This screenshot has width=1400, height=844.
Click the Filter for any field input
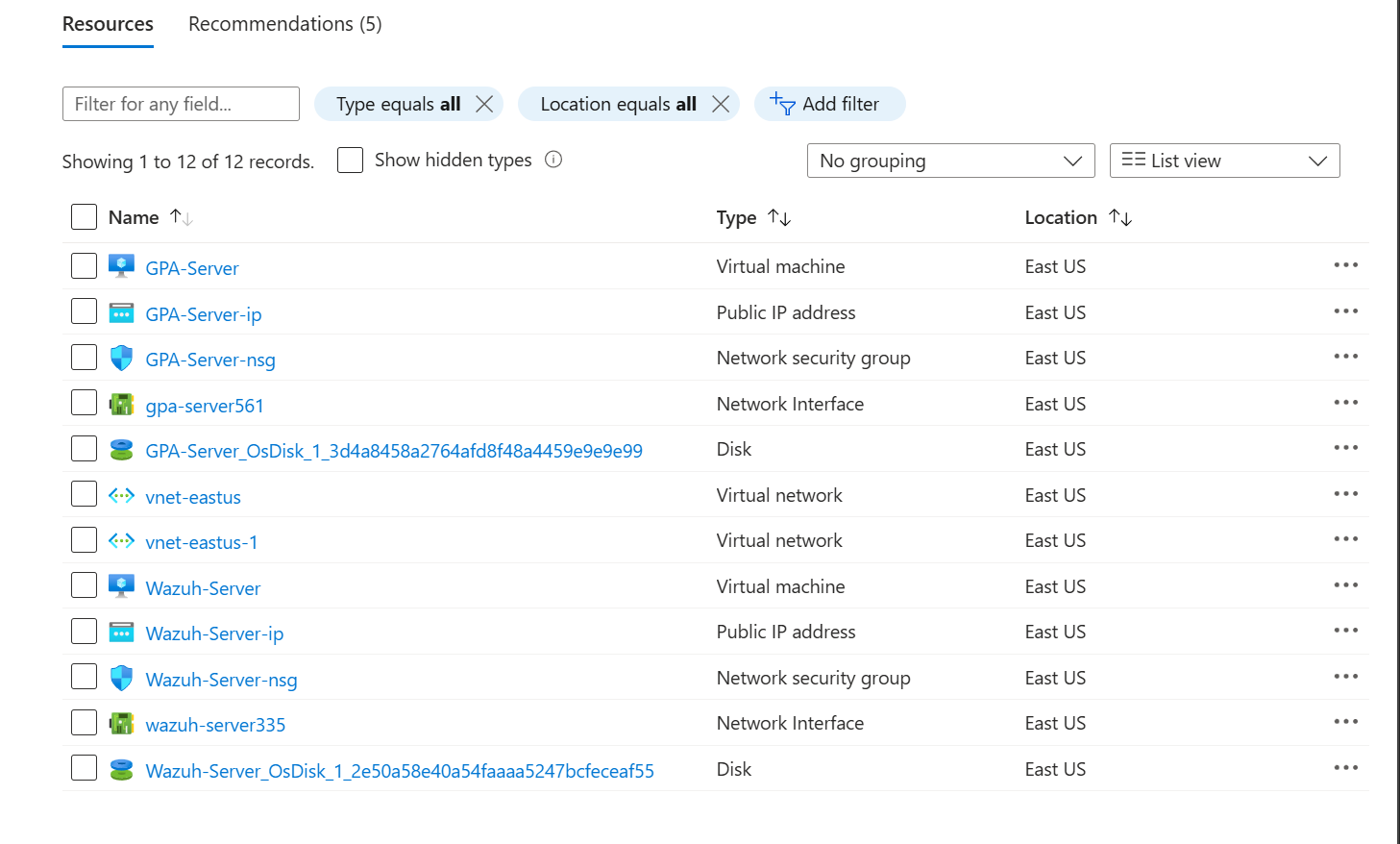tap(181, 104)
